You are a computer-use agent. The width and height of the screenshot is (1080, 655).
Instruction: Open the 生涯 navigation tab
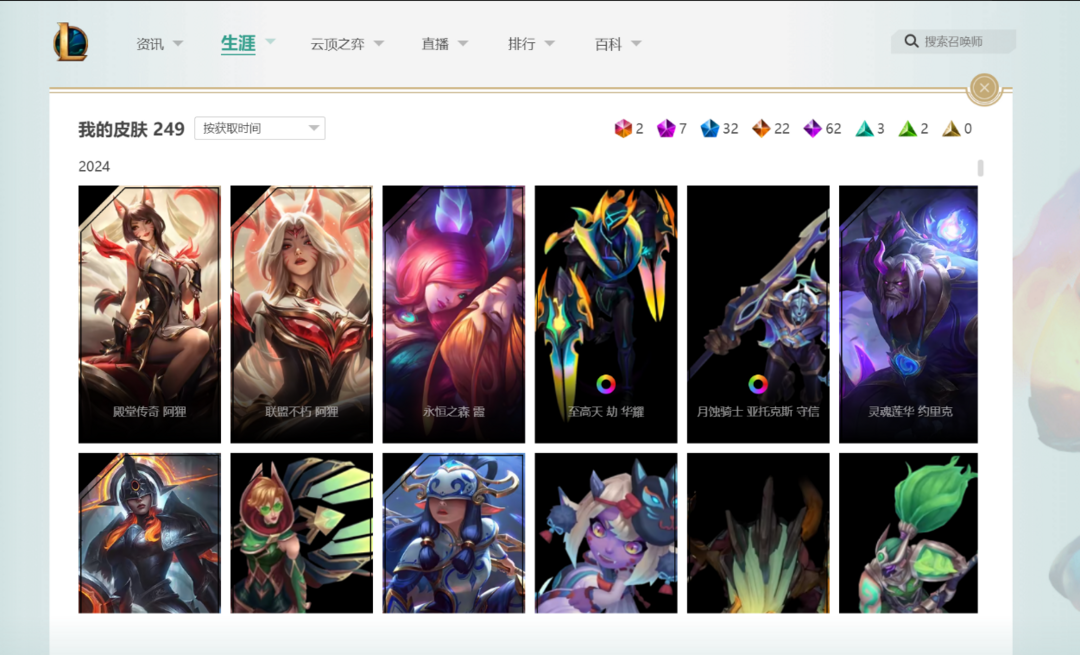tap(238, 43)
